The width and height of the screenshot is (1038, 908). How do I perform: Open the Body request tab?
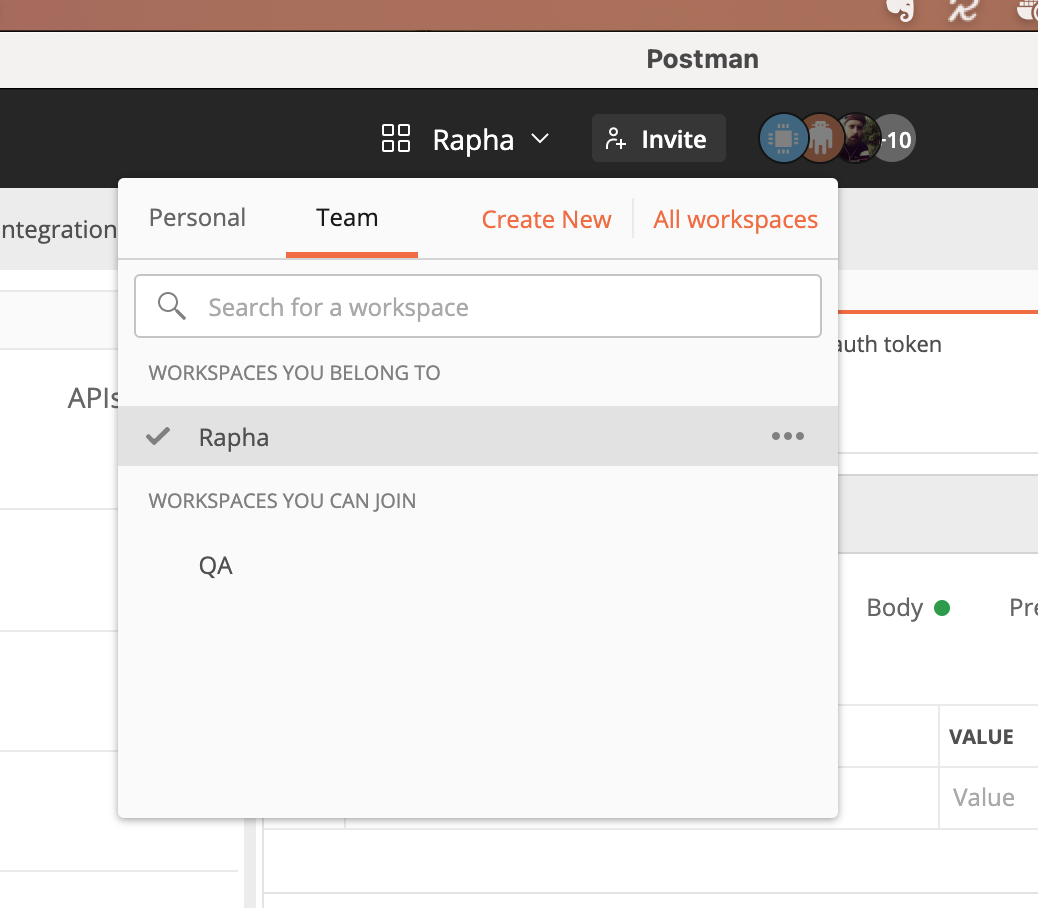(x=895, y=608)
